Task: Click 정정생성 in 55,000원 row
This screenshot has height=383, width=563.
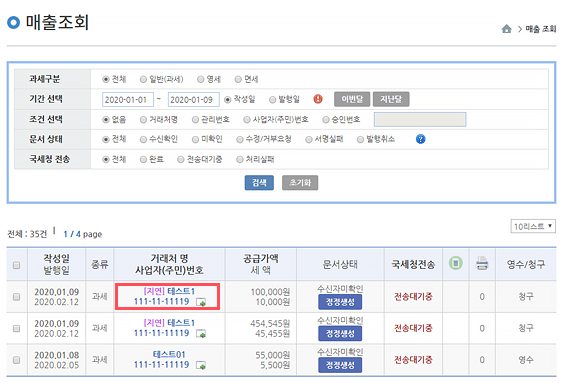Action: point(340,365)
